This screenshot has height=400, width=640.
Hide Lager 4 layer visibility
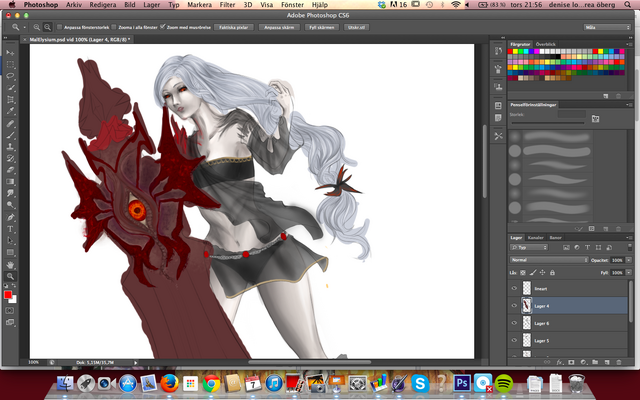514,306
